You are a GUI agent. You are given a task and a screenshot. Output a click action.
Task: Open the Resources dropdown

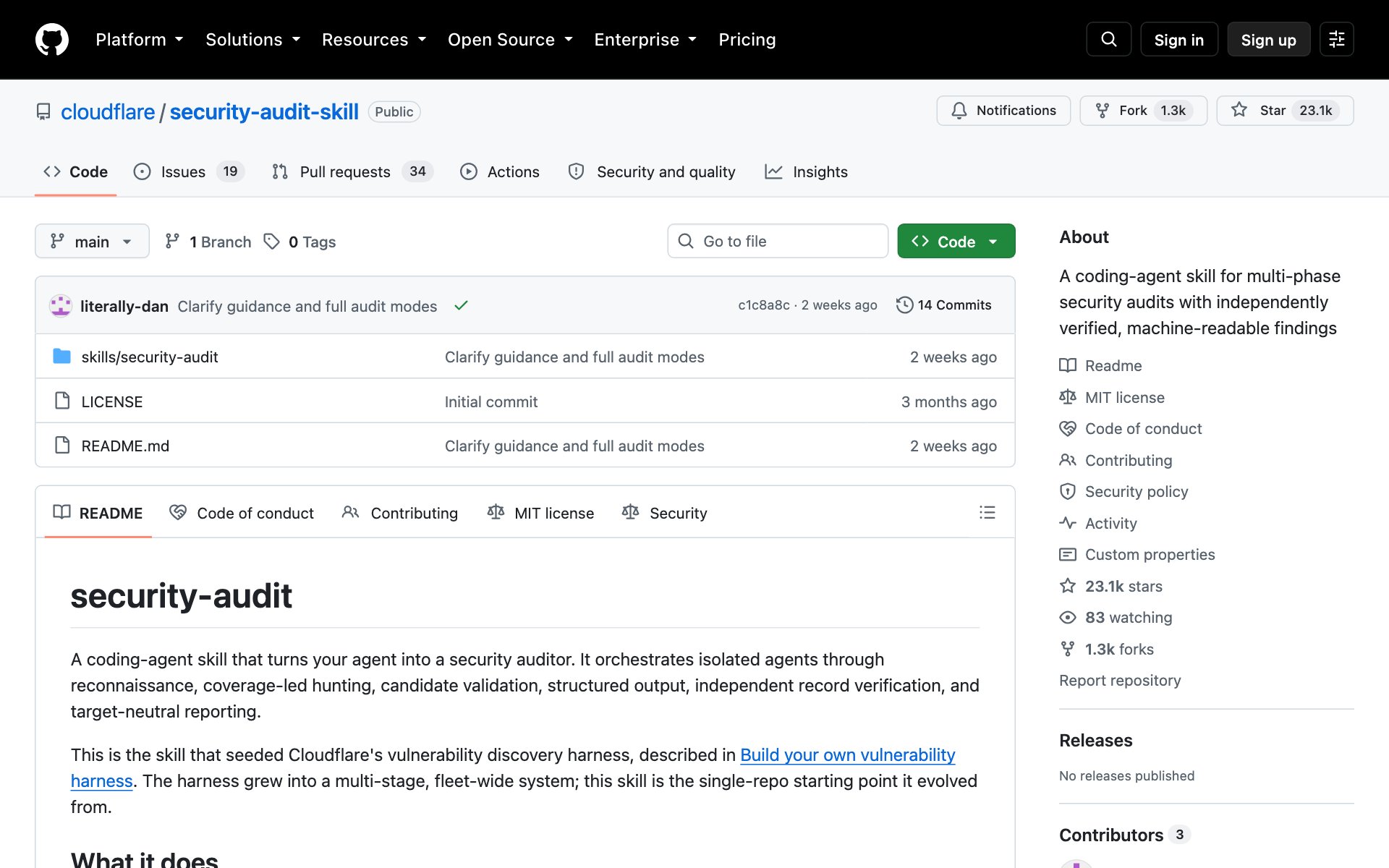click(373, 40)
